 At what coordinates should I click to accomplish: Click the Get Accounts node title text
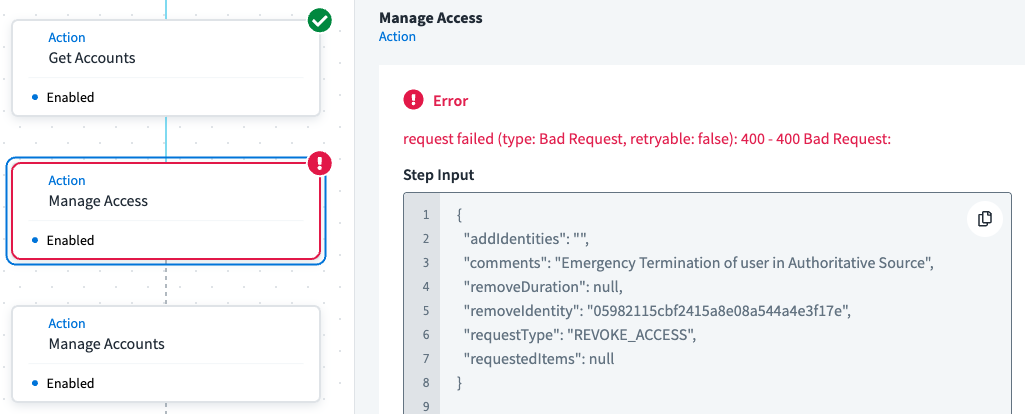coord(92,58)
